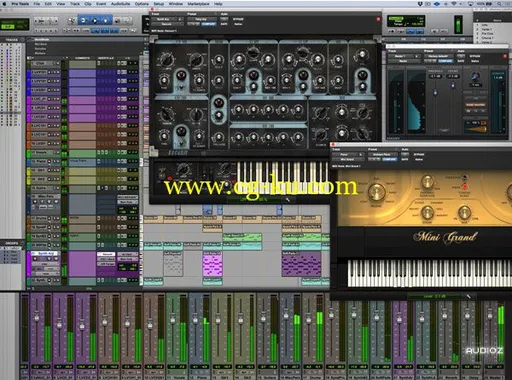This screenshot has height=380, width=512.
Task: Select the Intro memory location
Action: point(485,25)
